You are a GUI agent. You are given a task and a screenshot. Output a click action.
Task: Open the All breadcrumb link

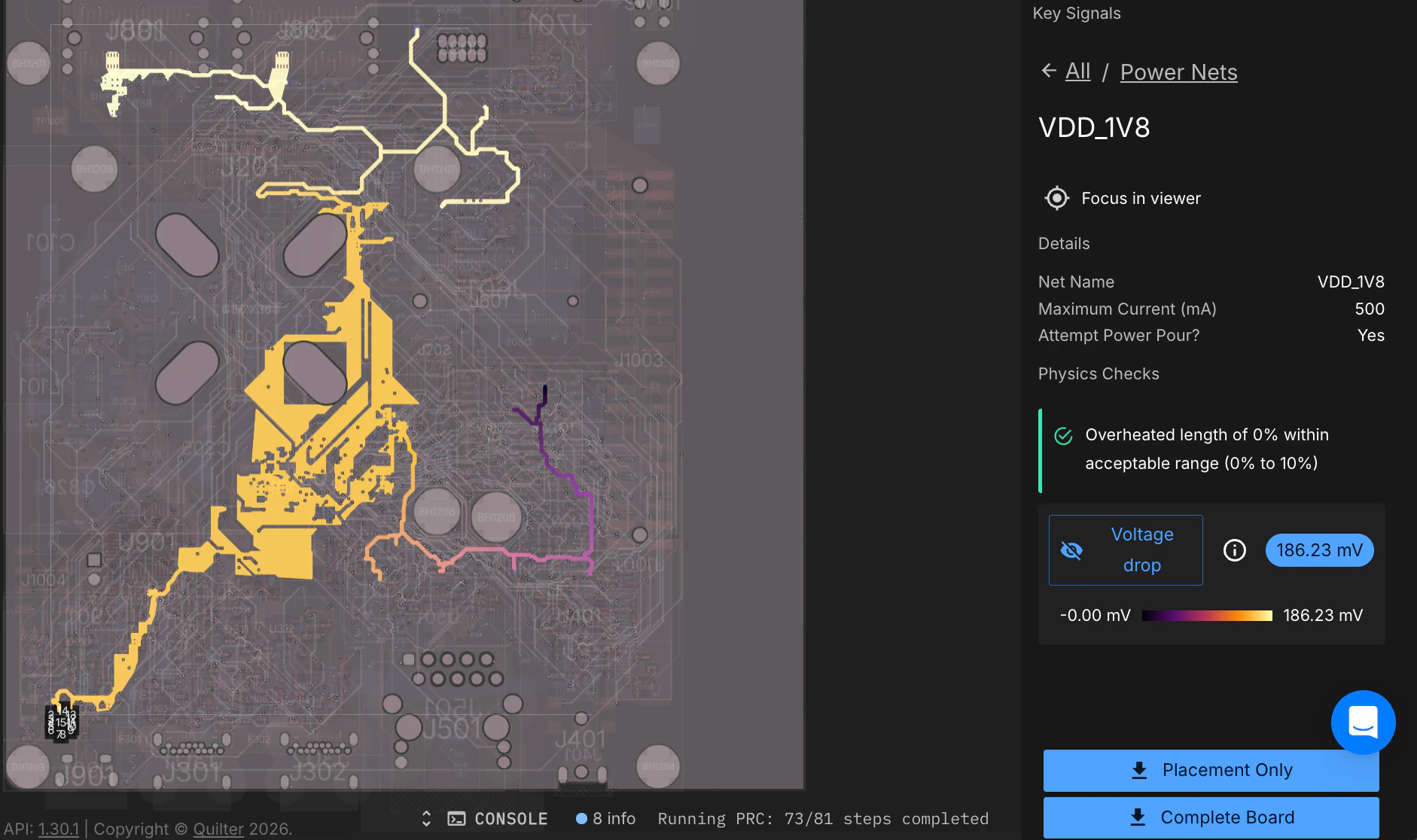[x=1077, y=72]
